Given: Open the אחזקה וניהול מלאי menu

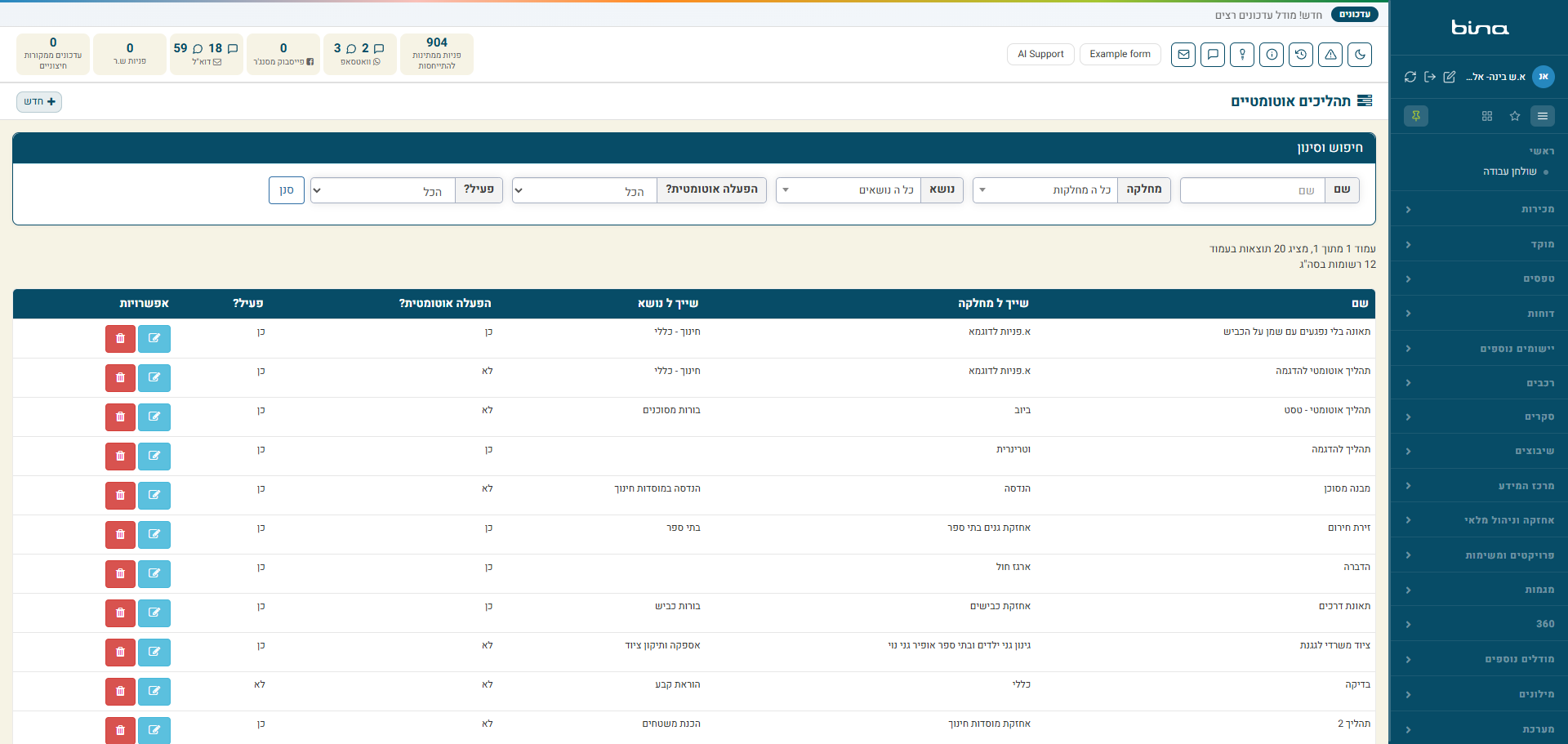Looking at the screenshot, I should point(1479,520).
